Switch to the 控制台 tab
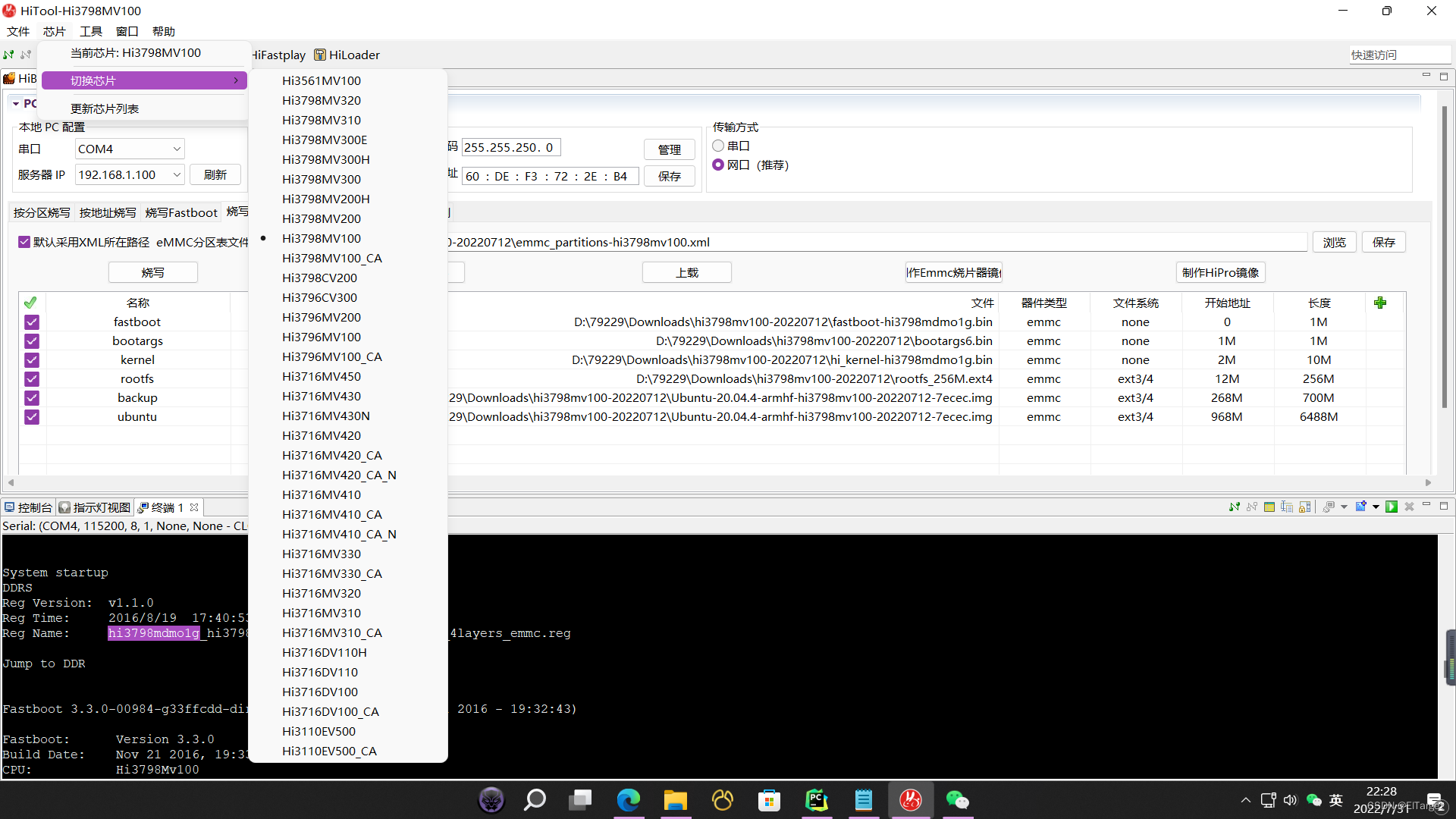The image size is (1456, 819). pos(28,507)
